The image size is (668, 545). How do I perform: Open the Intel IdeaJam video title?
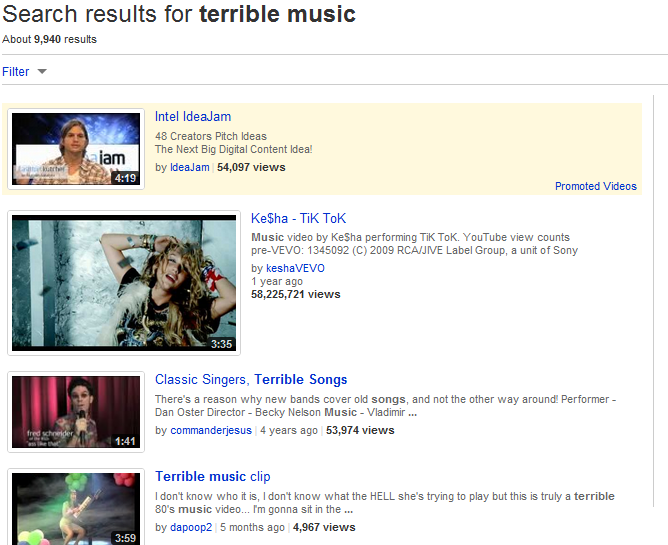point(193,116)
